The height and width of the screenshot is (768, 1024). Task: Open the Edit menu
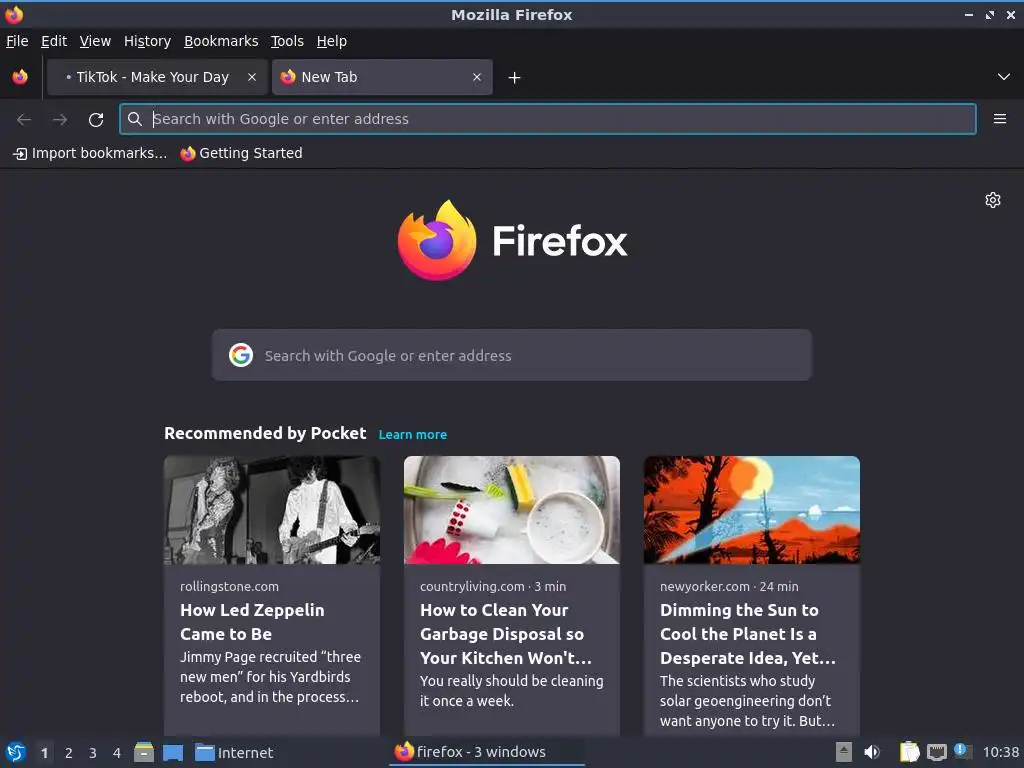(x=54, y=41)
